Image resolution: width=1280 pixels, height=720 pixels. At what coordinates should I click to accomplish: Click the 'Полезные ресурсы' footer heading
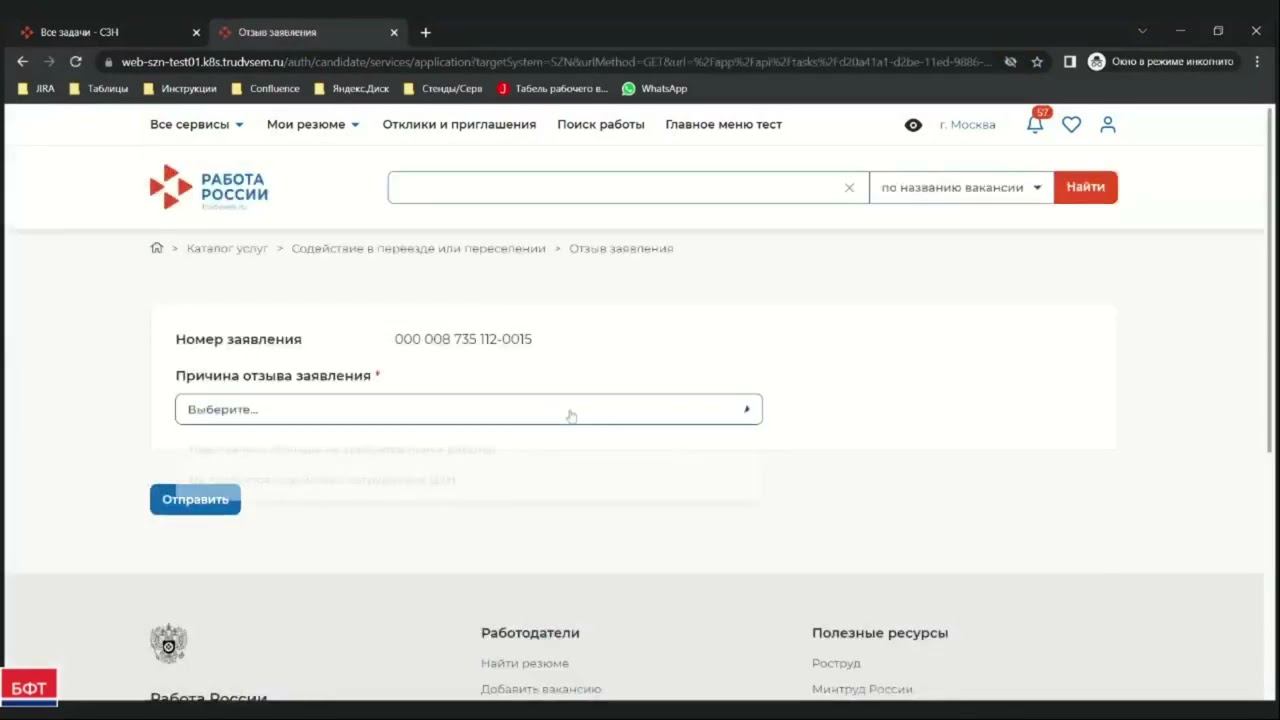pyautogui.click(x=880, y=633)
